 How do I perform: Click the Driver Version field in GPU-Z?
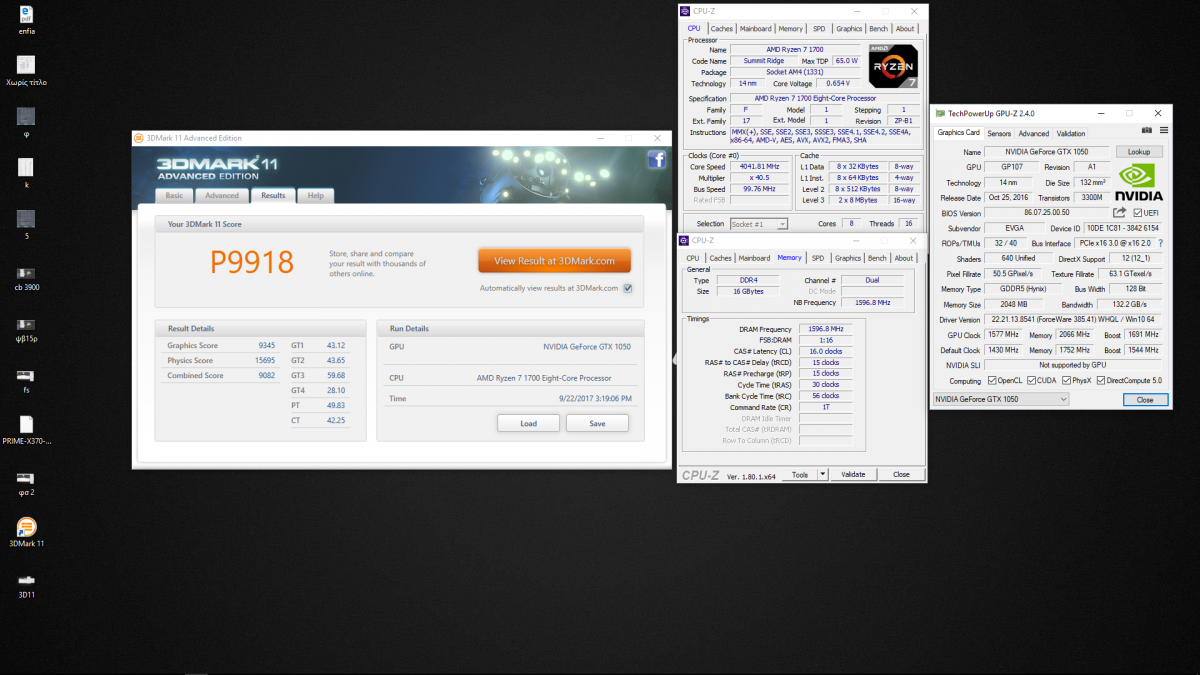(x=1074, y=319)
